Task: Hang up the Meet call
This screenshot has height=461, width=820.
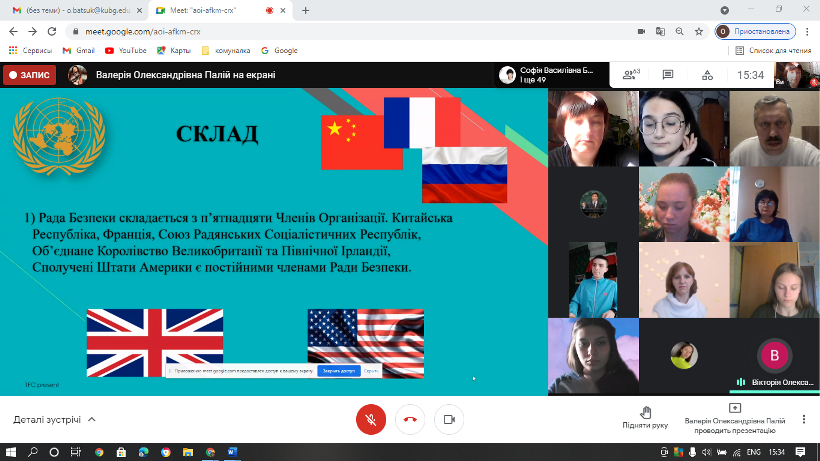Action: pos(410,420)
